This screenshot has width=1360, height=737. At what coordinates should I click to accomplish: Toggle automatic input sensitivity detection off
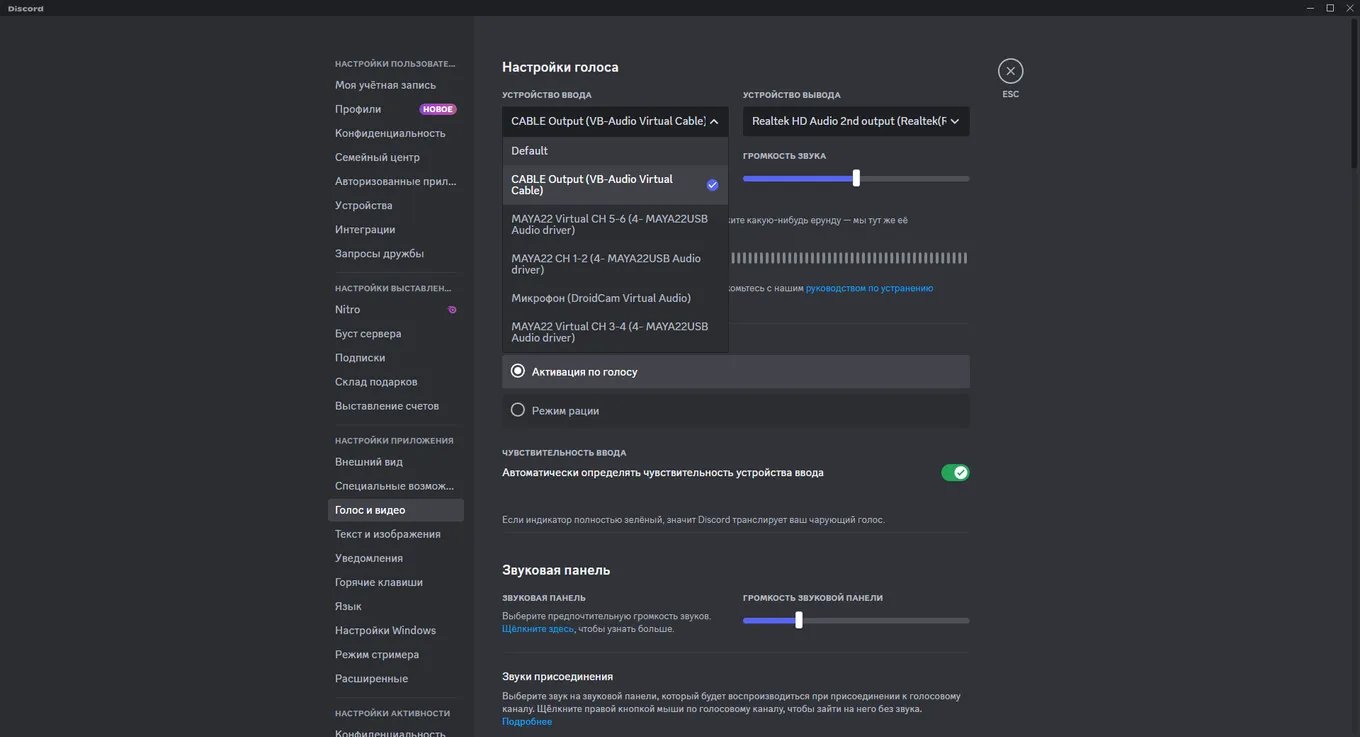click(x=955, y=473)
